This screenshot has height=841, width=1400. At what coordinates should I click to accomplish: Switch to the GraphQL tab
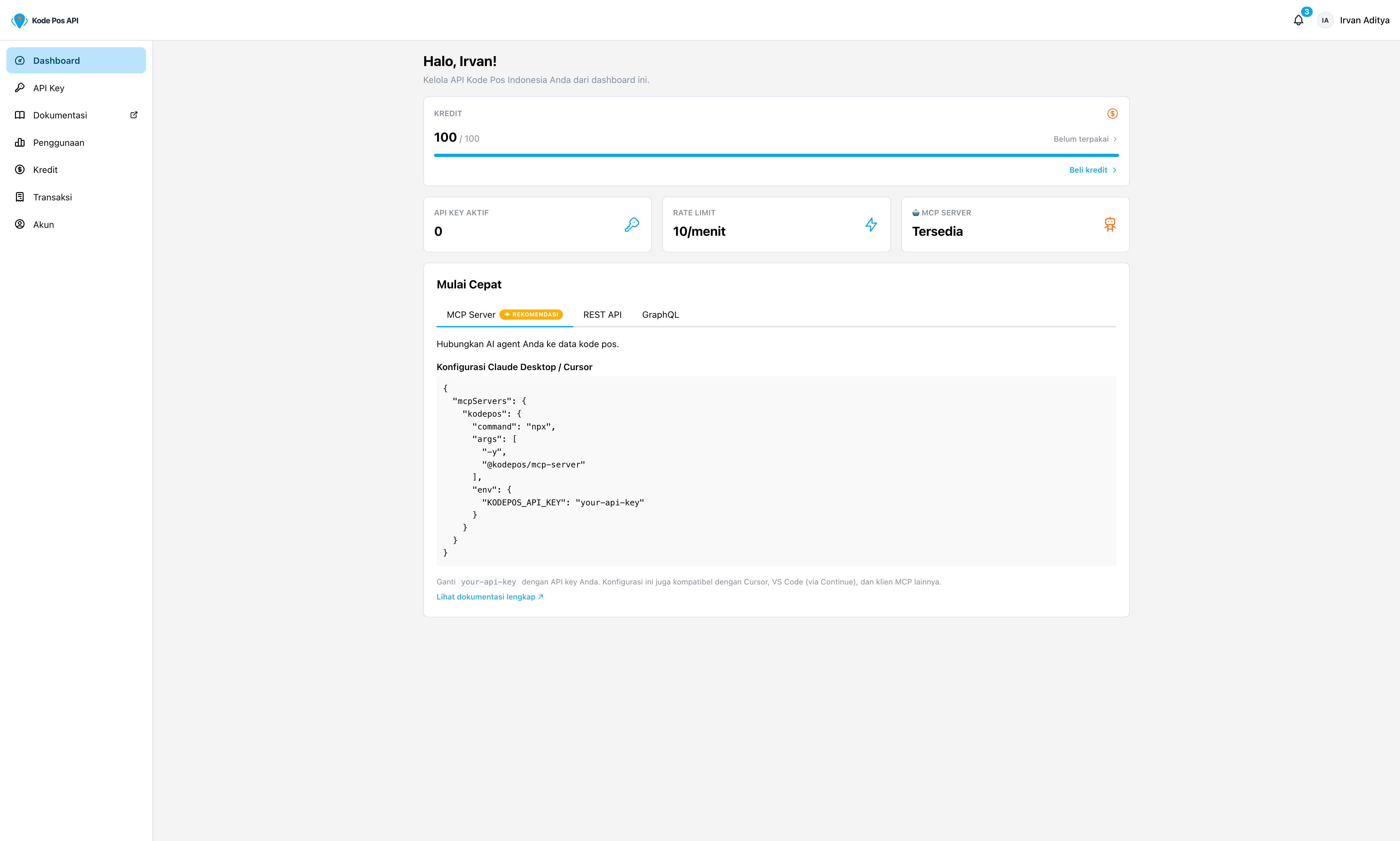tap(660, 315)
